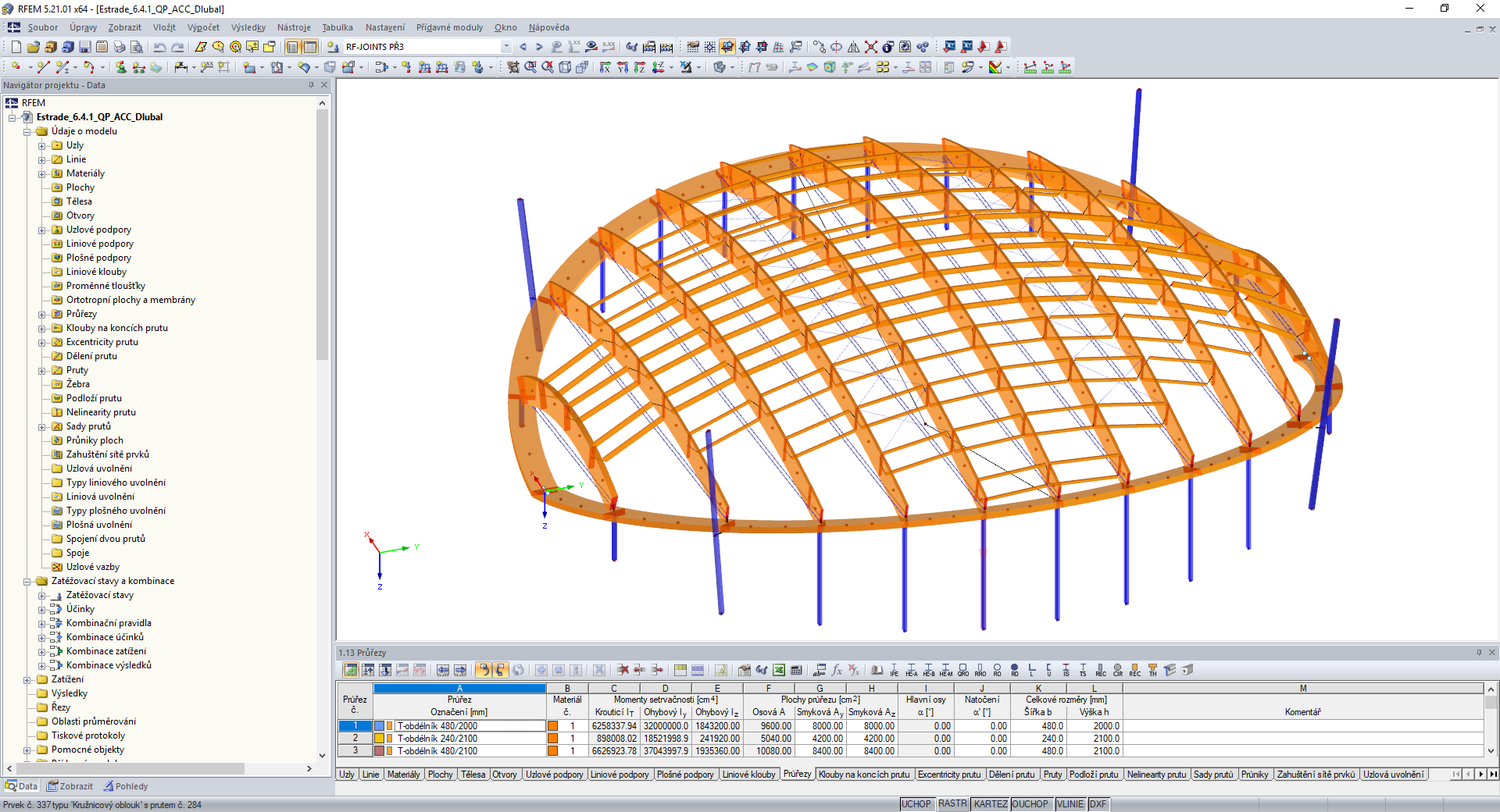Open the Soubor menu

(43, 27)
